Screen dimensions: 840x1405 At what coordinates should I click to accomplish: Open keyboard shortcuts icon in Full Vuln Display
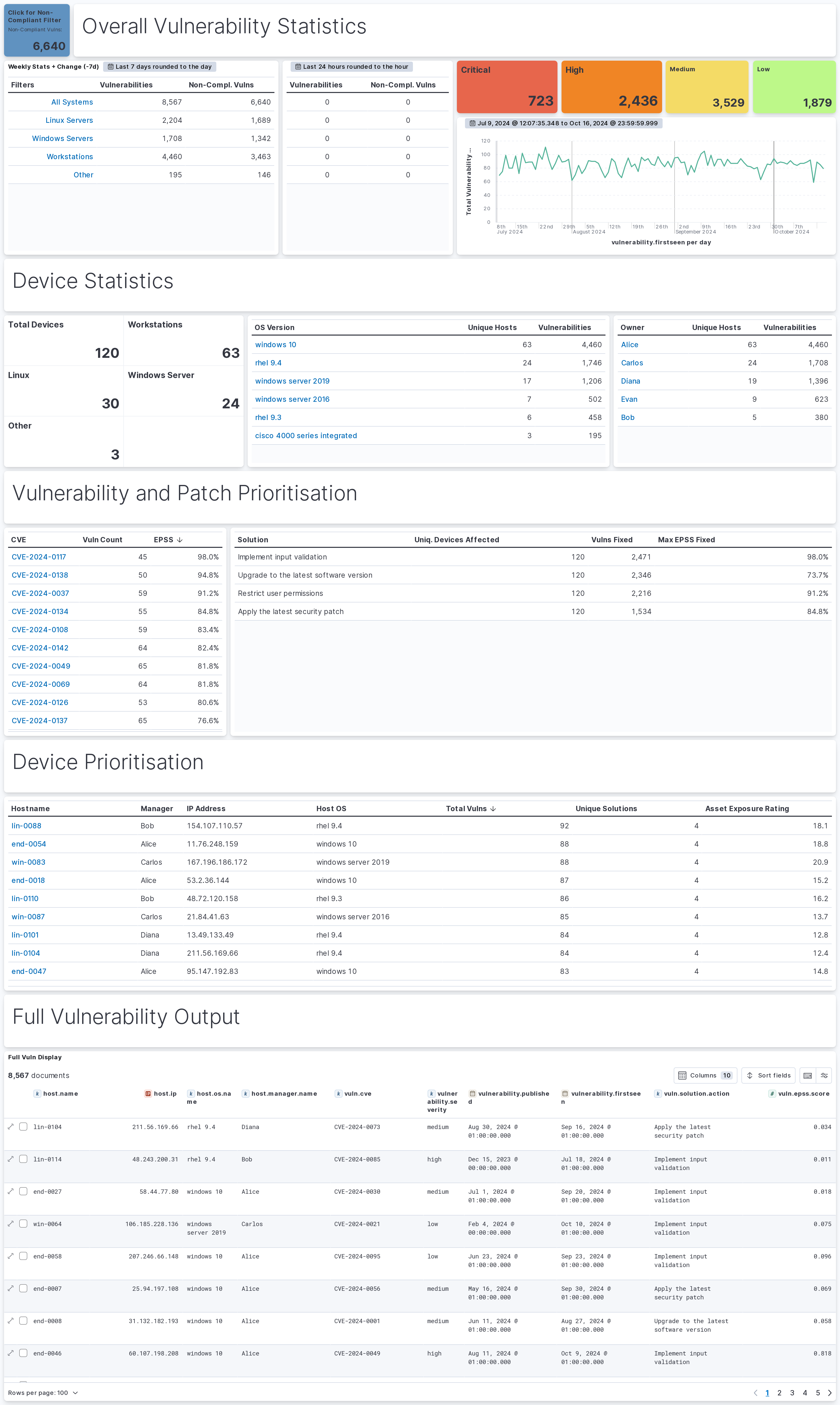[x=808, y=1075]
